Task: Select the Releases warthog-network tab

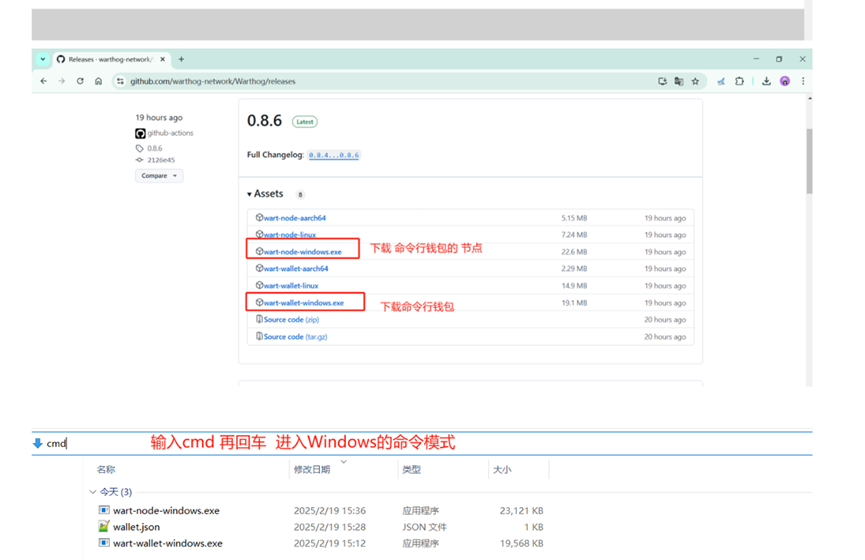Action: 110,59
